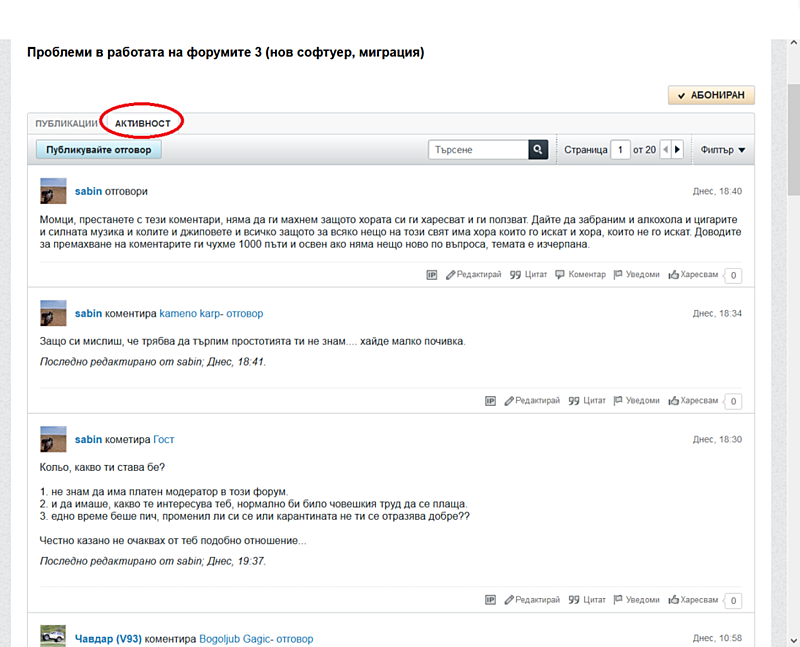The height and width of the screenshot is (647, 800).
Task: Click Публикувайте отговор button
Action: coord(98,150)
